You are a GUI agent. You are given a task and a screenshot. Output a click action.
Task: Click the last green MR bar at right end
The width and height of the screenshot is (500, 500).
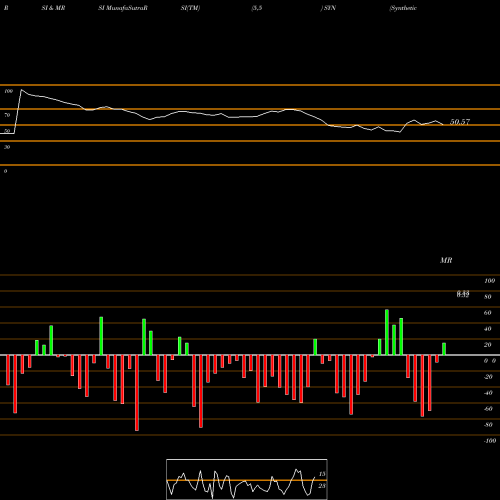(444, 349)
